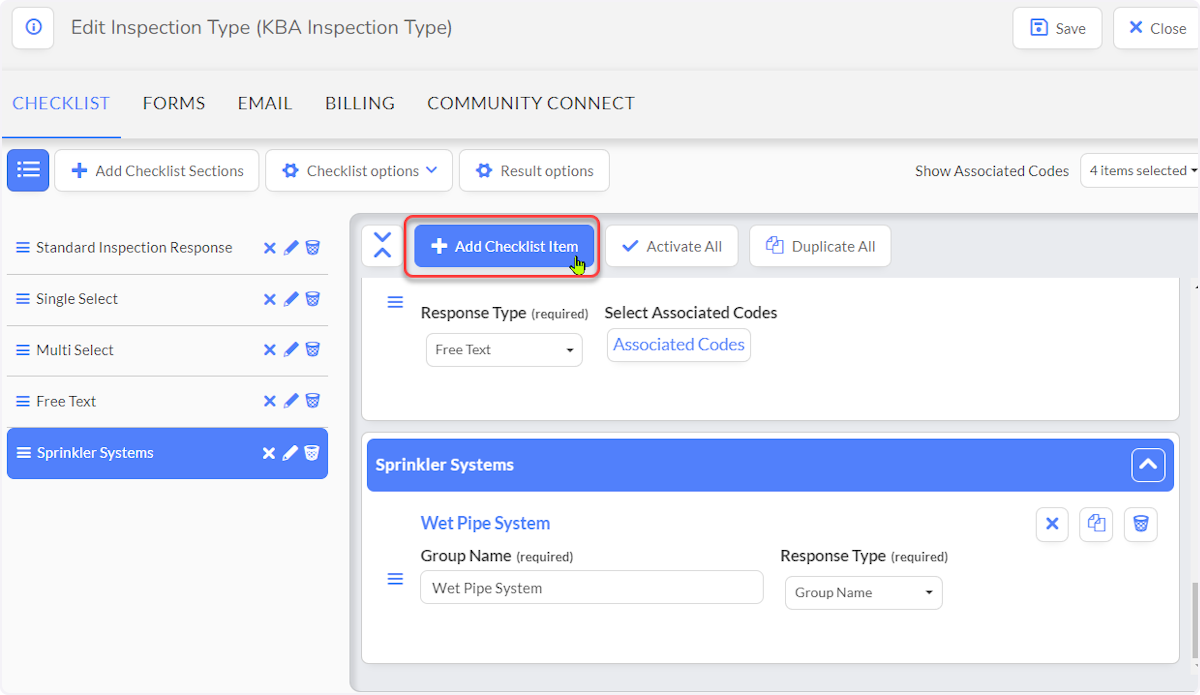
Task: Click the Save button
Action: click(1057, 28)
